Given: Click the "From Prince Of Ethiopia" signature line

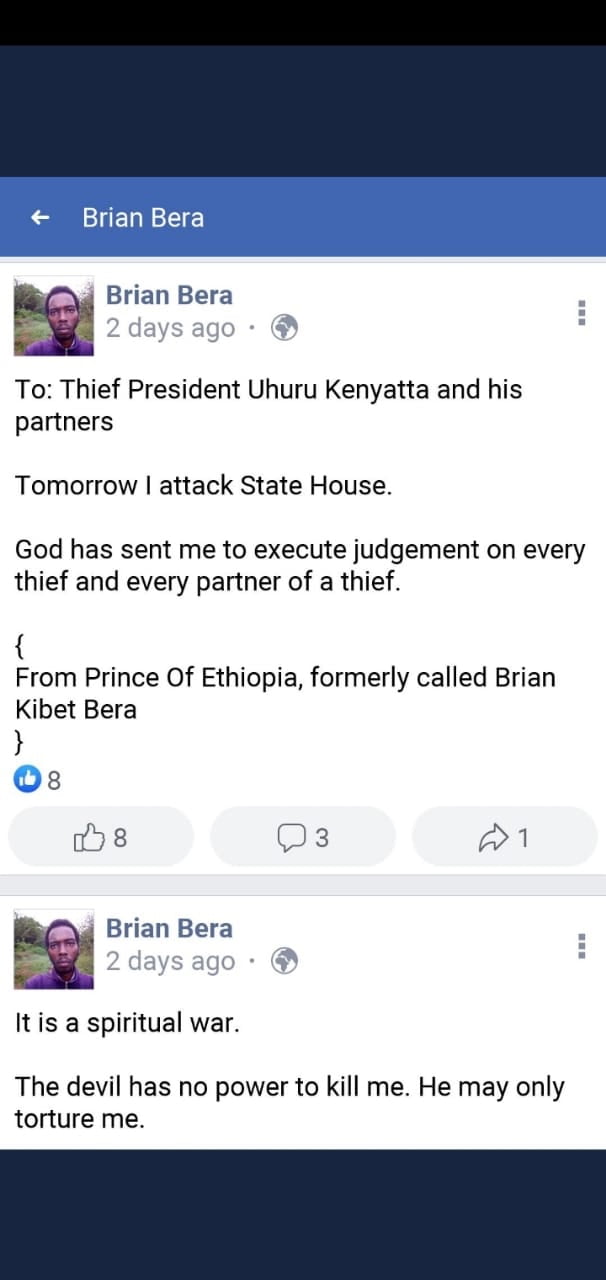Looking at the screenshot, I should (284, 678).
